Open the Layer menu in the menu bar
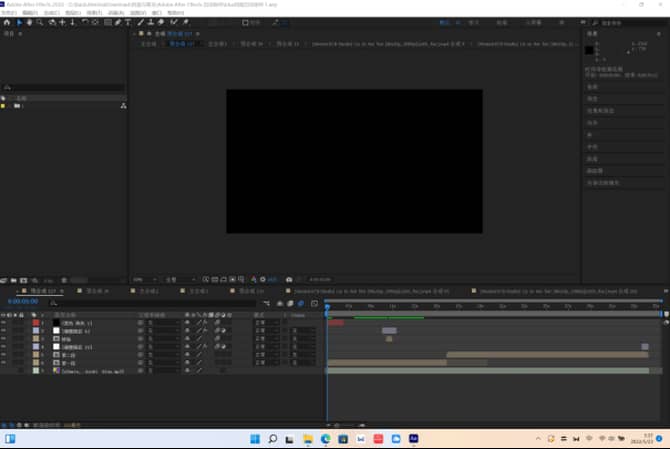The height and width of the screenshot is (449, 670). click(73, 13)
